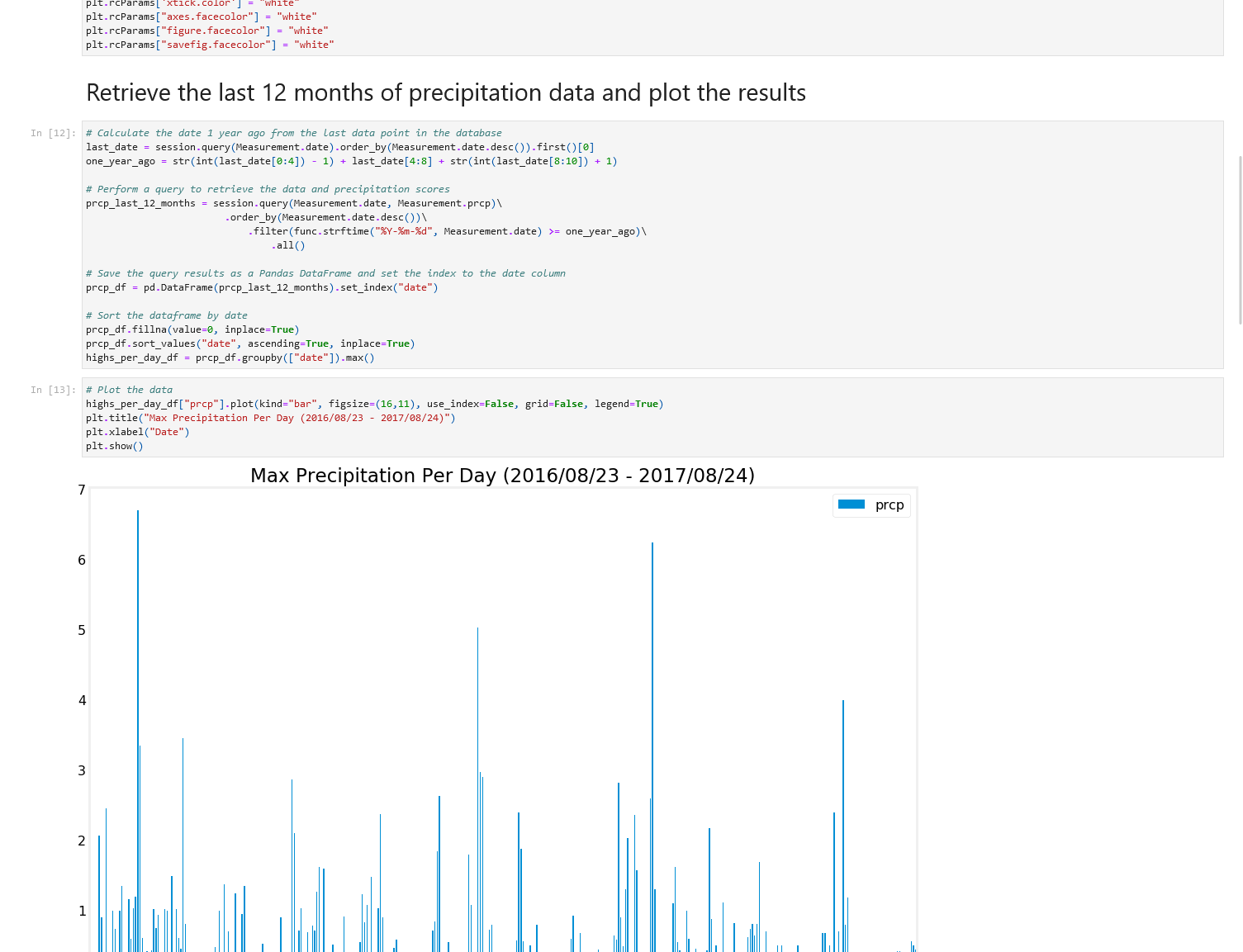The width and height of the screenshot is (1243, 952).
Task: Click the savefig.facecolor rcParams line
Action: (x=210, y=45)
